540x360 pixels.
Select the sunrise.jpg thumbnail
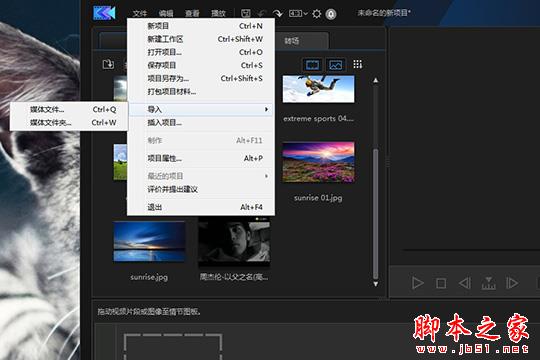coord(149,241)
